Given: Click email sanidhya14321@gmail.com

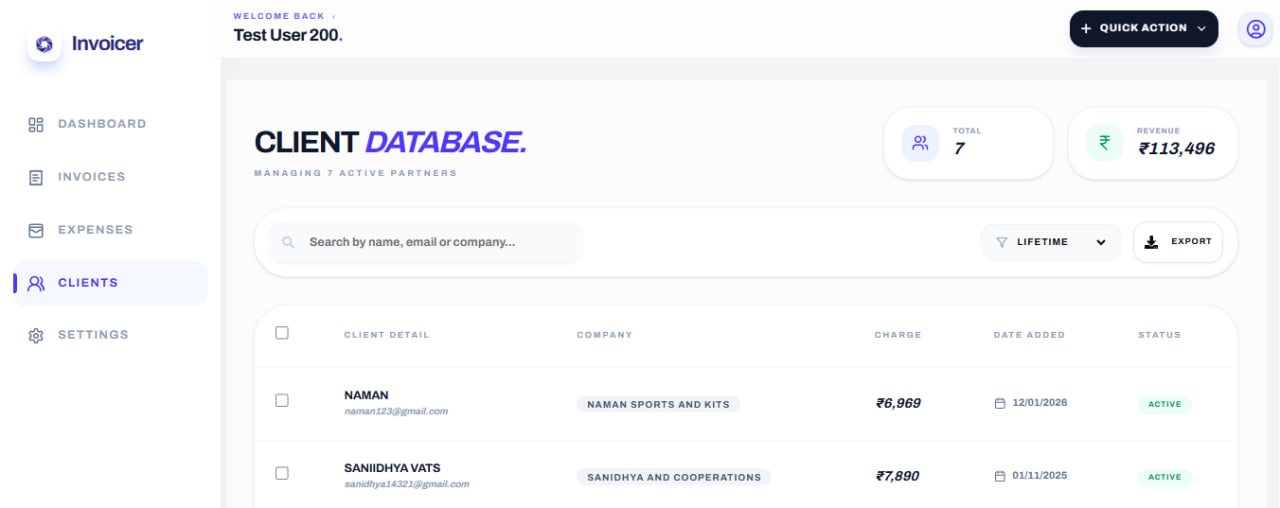Looking at the screenshot, I should point(406,484).
